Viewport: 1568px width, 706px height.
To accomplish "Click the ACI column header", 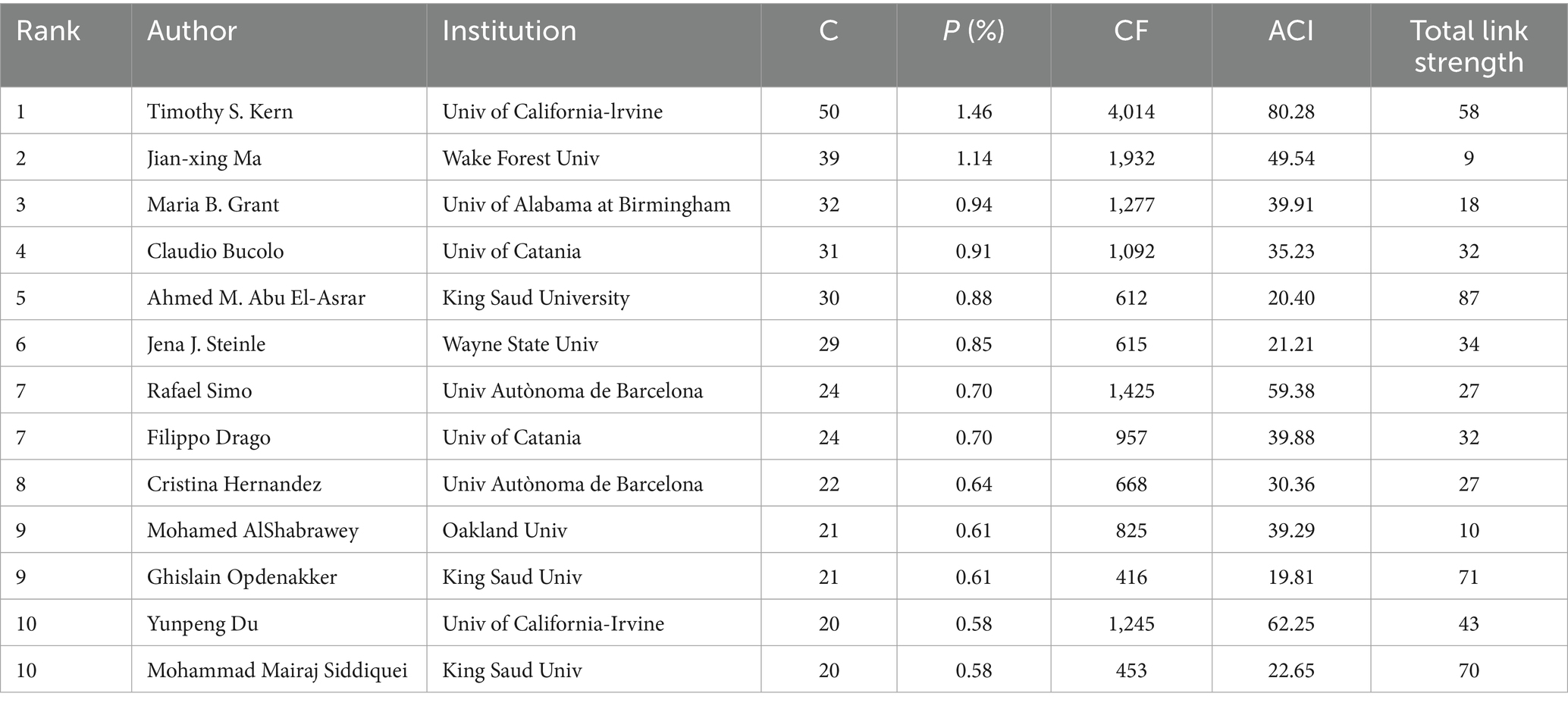I will point(1290,31).
